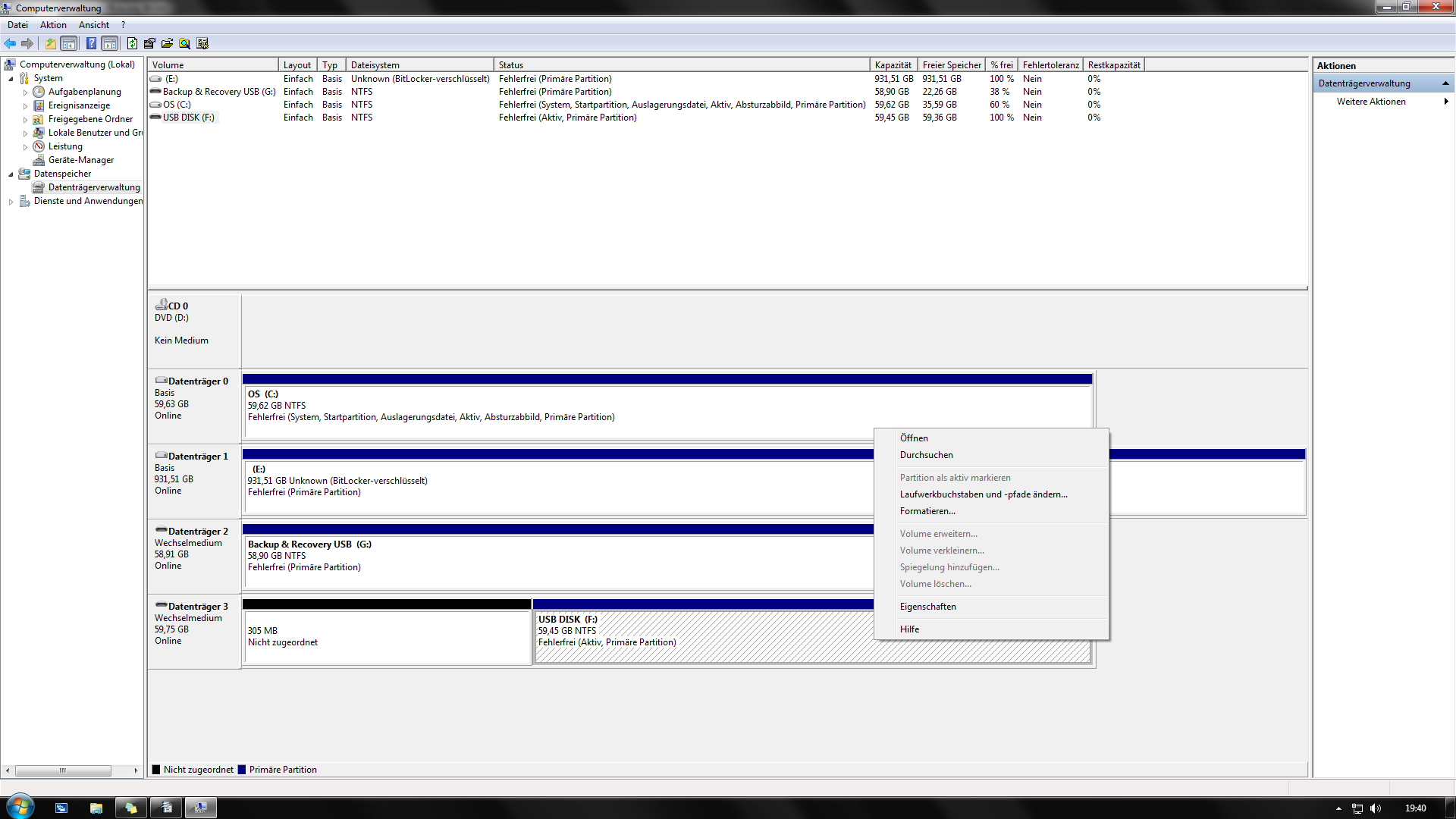Click the Kapazität column header
Viewport: 1456px width, 819px height.
point(893,65)
